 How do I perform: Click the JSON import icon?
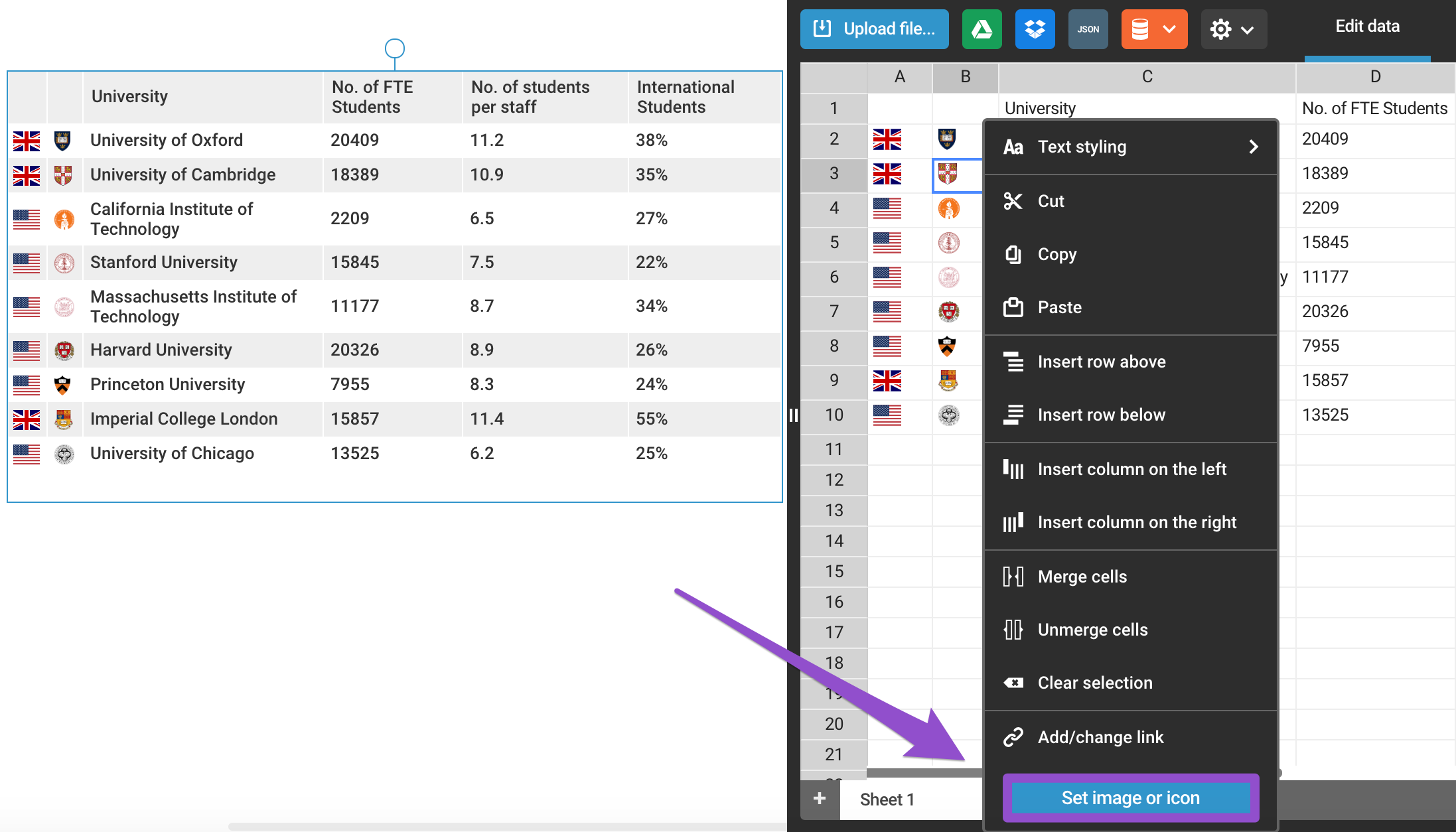(1088, 29)
